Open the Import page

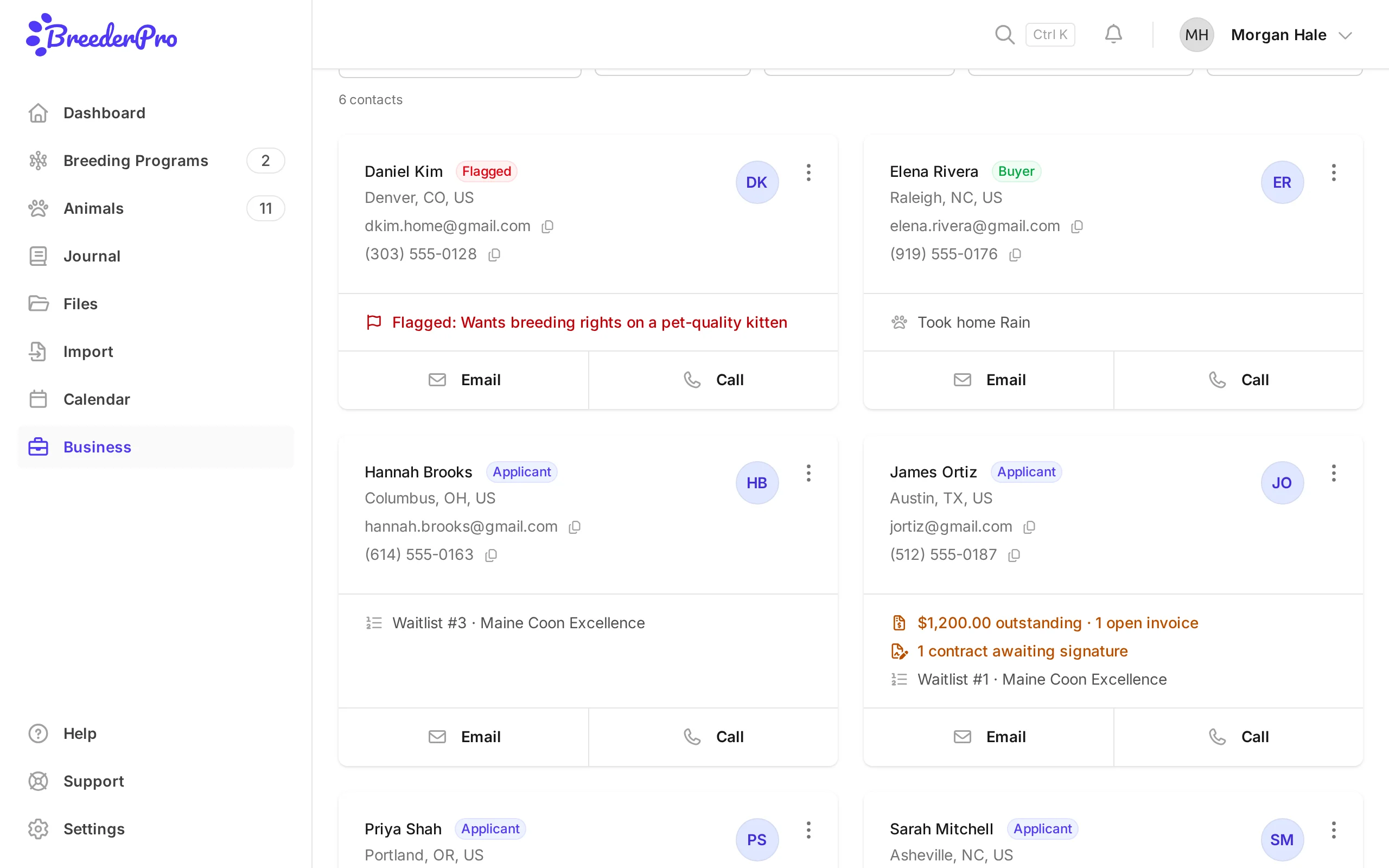(x=156, y=352)
